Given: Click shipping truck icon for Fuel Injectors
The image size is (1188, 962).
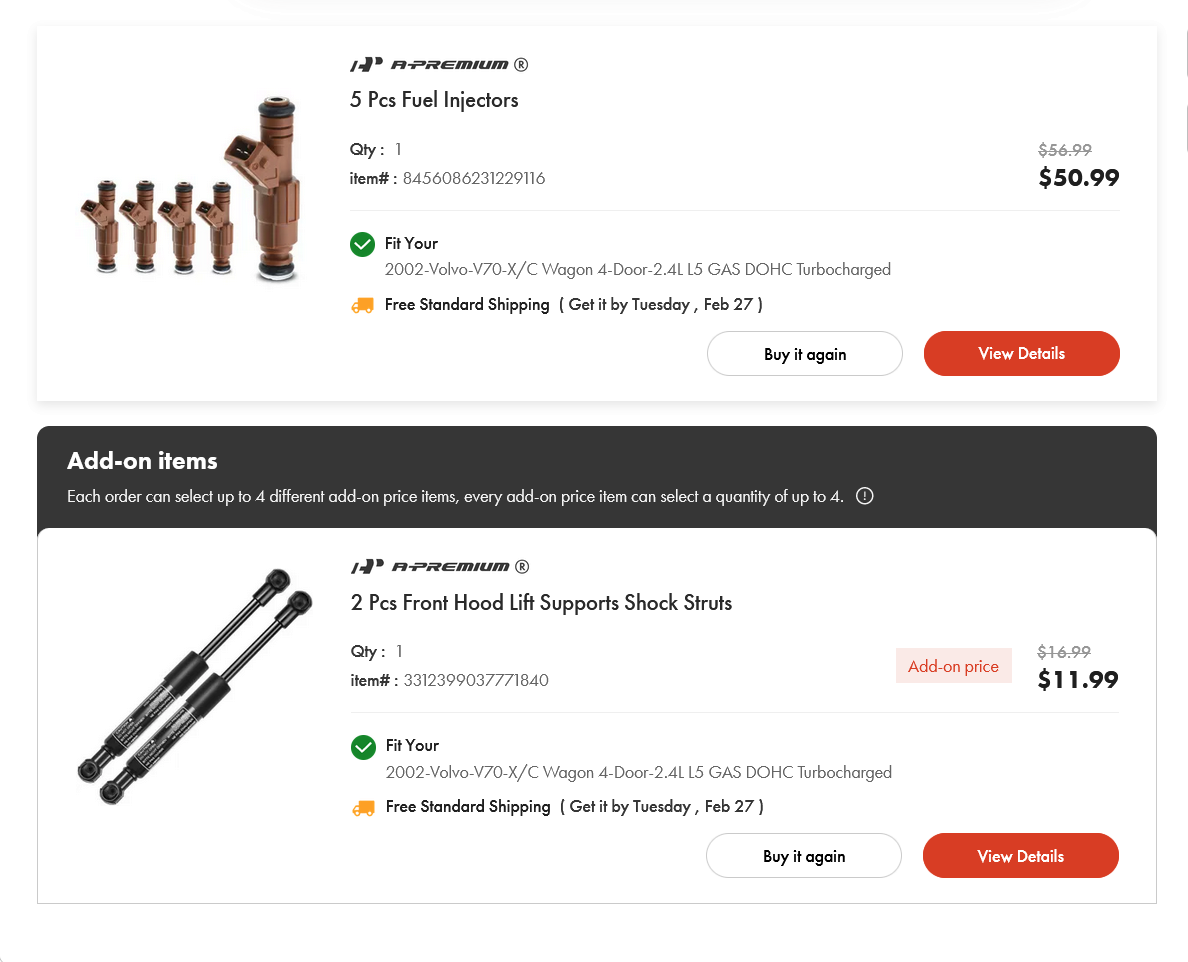Looking at the screenshot, I should pos(362,305).
